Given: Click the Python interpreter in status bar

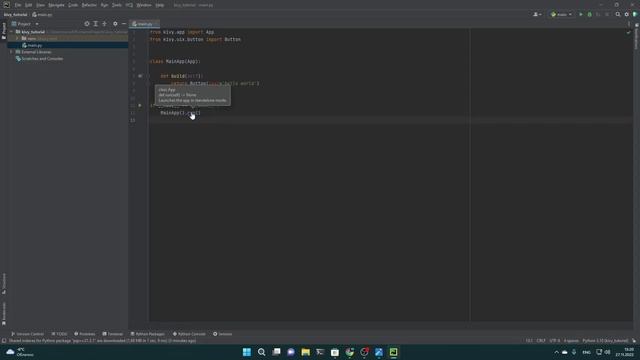Looking at the screenshot, I should point(605,341).
